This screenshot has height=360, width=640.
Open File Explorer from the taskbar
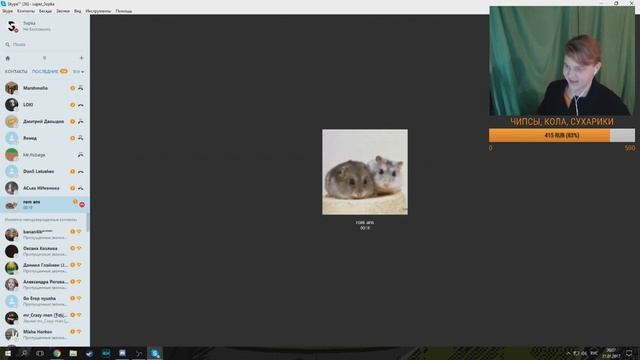(73, 353)
